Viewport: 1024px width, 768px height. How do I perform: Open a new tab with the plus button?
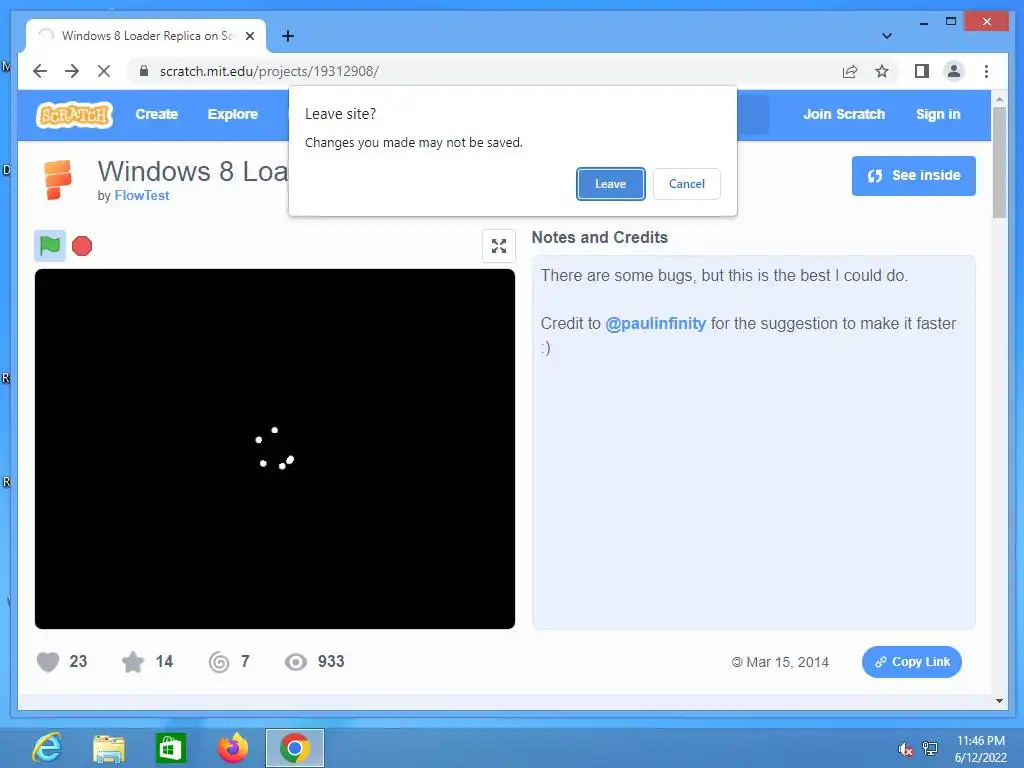pyautogui.click(x=287, y=36)
